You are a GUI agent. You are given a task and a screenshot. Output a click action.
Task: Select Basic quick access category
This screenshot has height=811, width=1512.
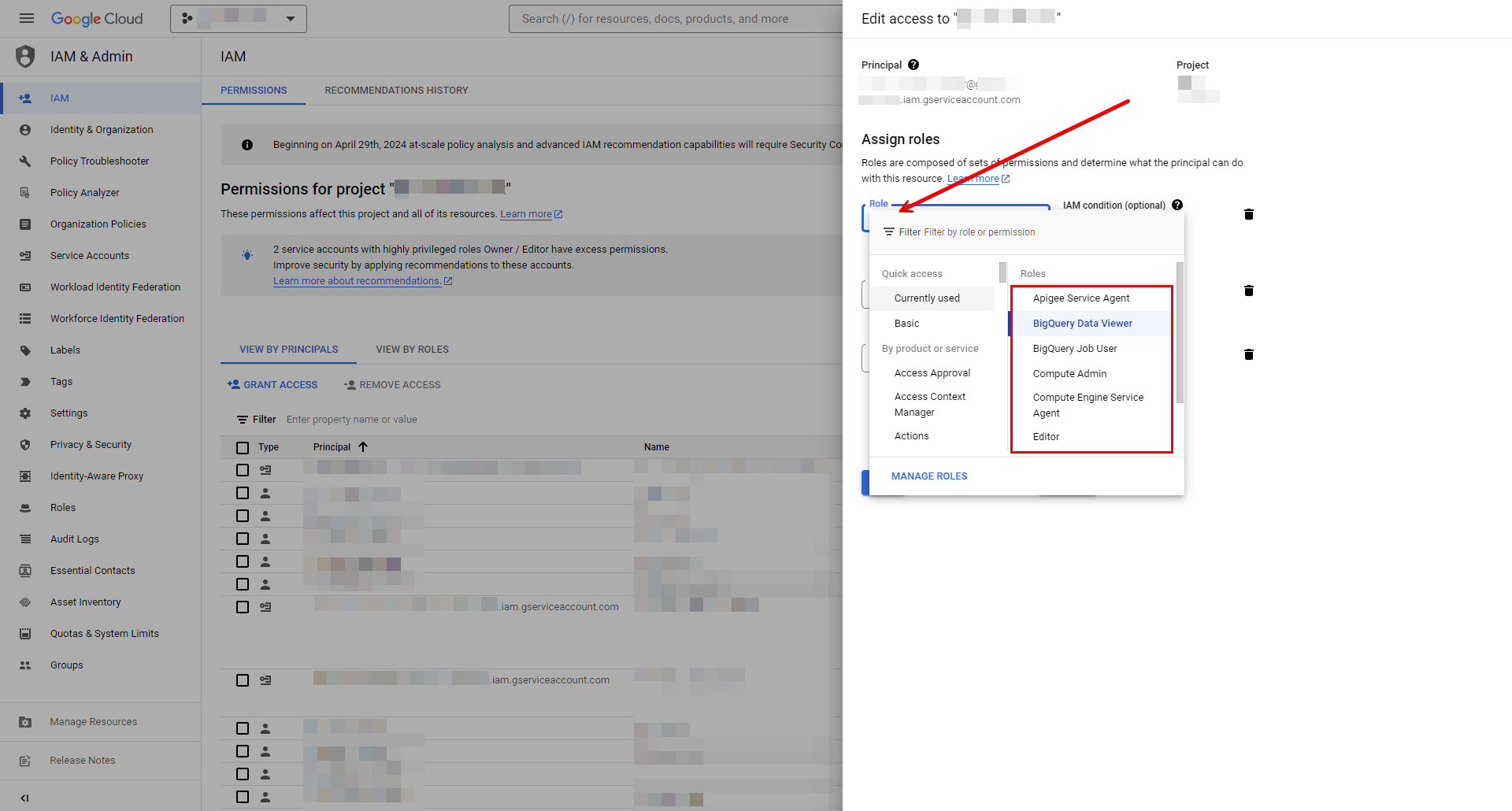933,324
